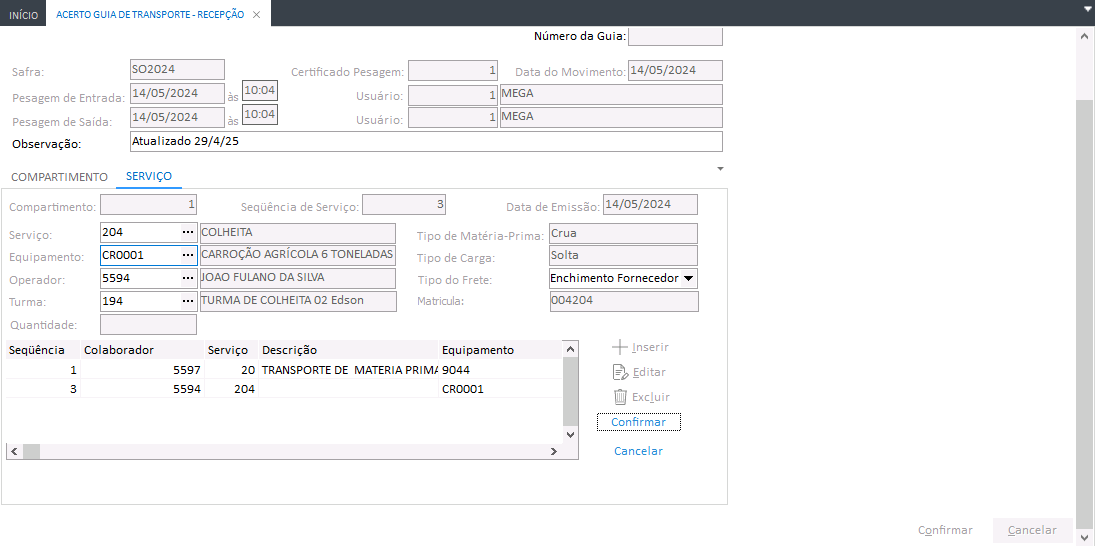The width and height of the screenshot is (1095, 546).
Task: Open the Turma lookup ellipsis button
Action: point(188,302)
